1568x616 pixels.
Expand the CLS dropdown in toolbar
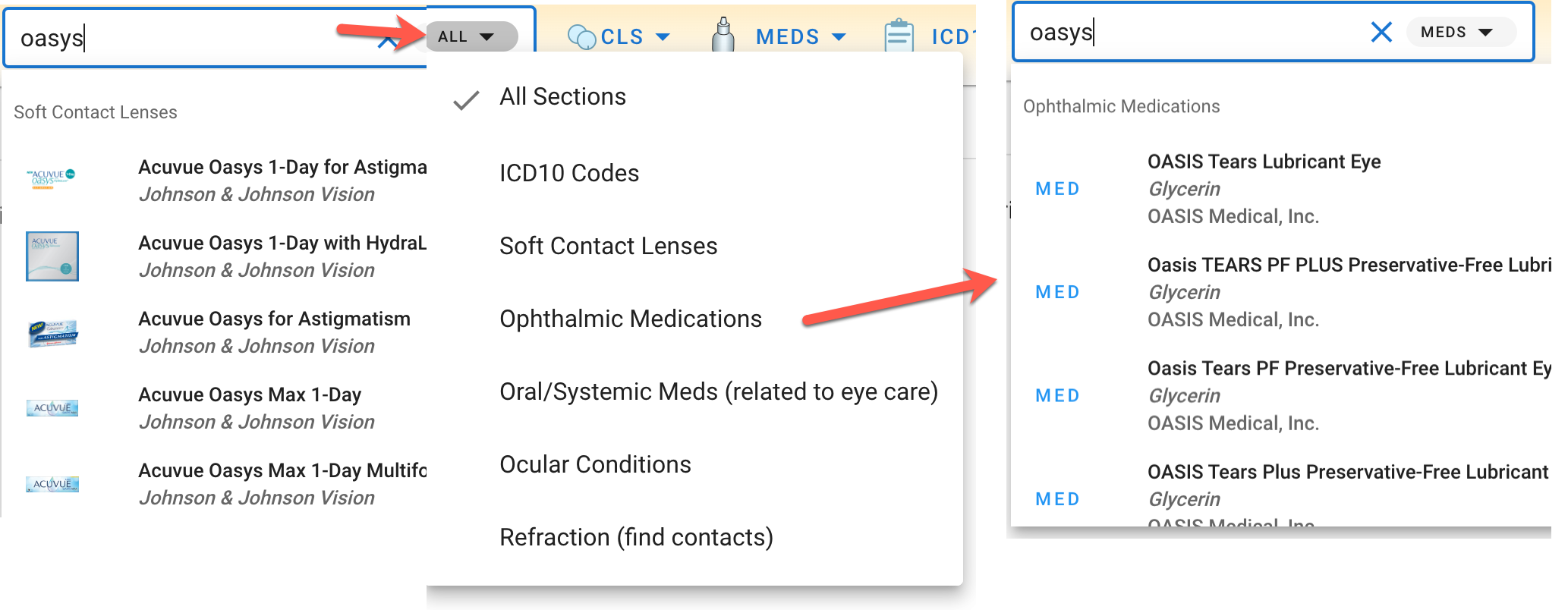click(663, 36)
